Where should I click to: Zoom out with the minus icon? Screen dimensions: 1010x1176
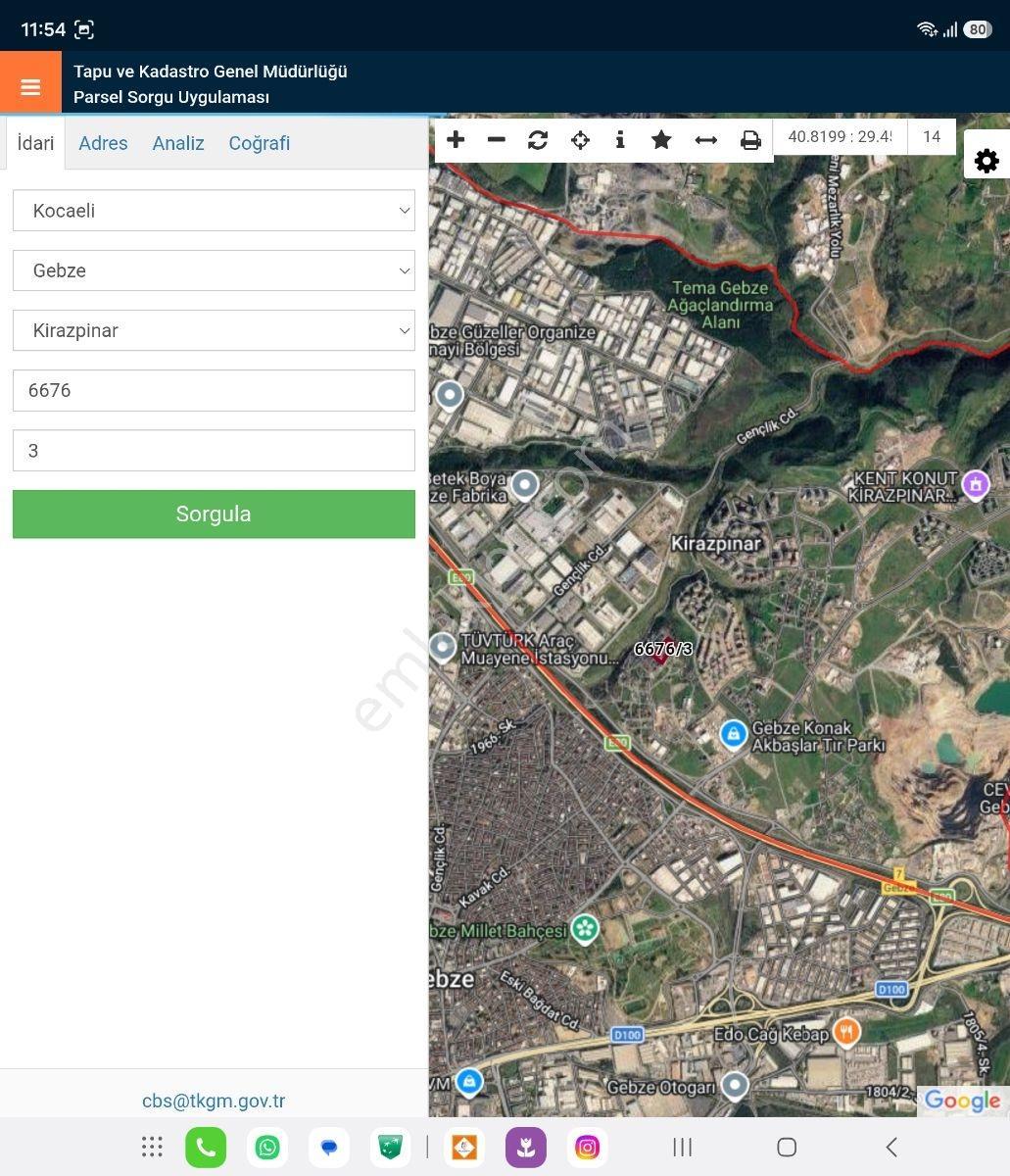point(497,140)
